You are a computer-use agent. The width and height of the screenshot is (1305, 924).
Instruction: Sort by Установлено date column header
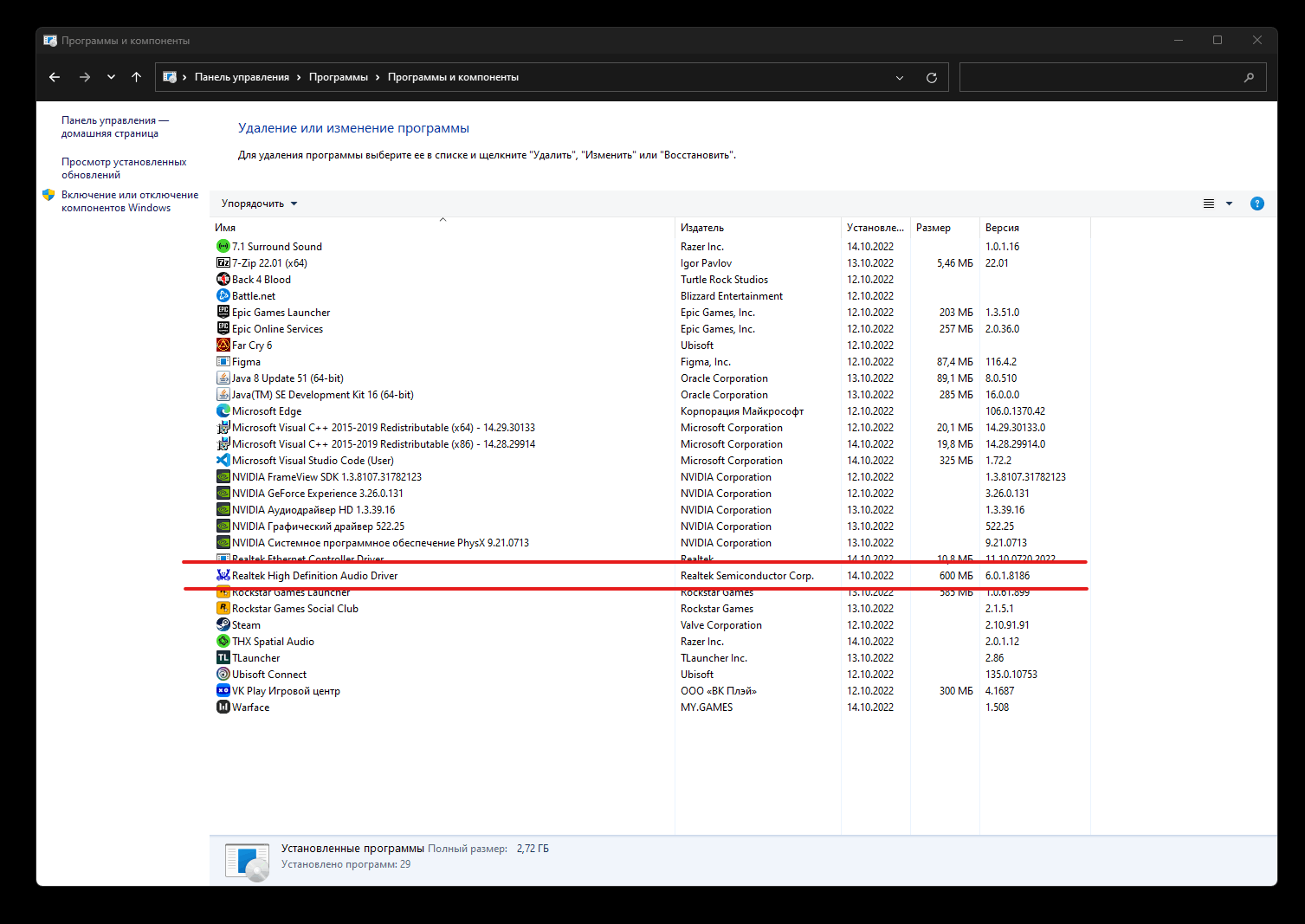point(875,228)
